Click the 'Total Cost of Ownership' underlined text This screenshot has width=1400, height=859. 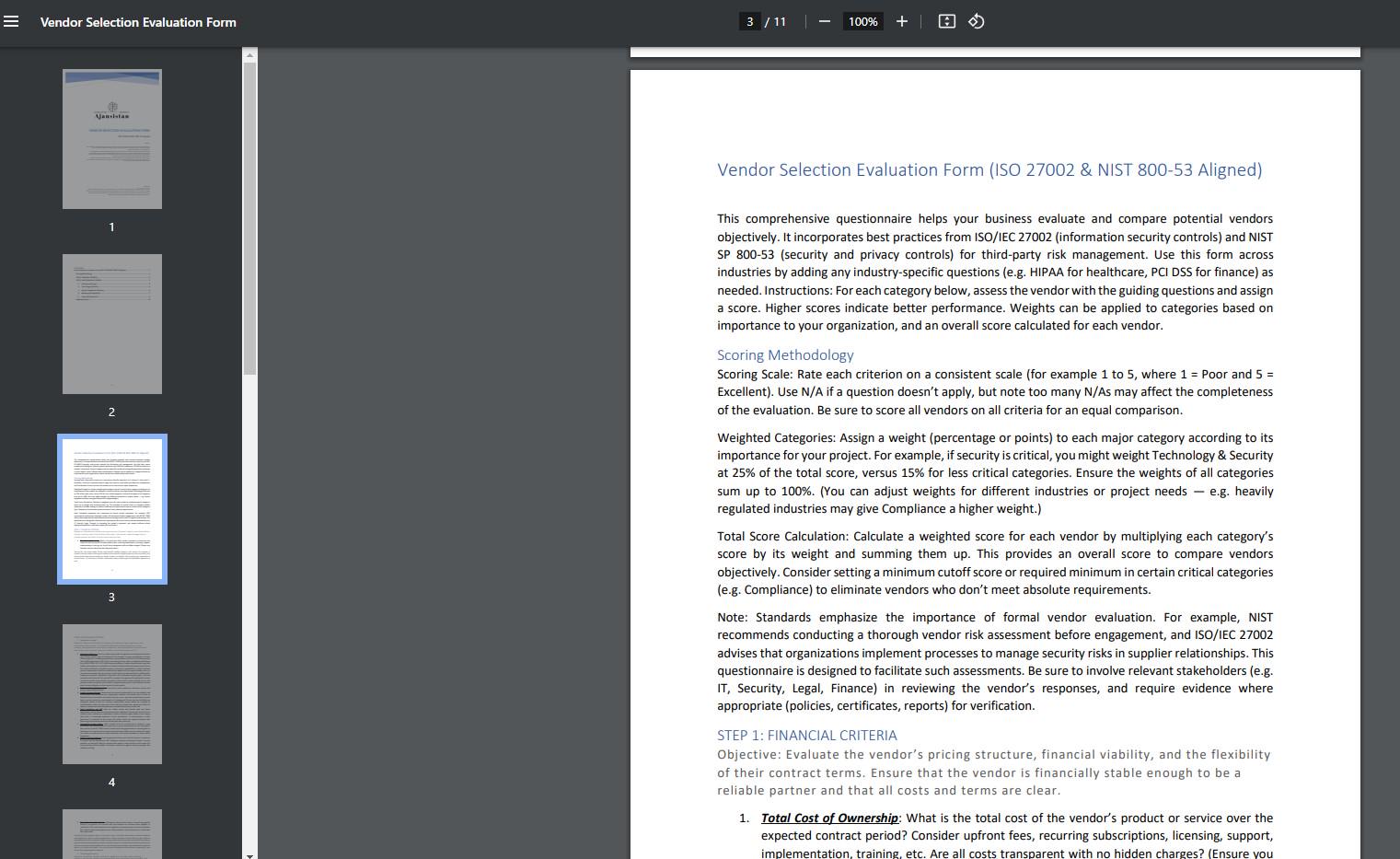pyautogui.click(x=828, y=818)
